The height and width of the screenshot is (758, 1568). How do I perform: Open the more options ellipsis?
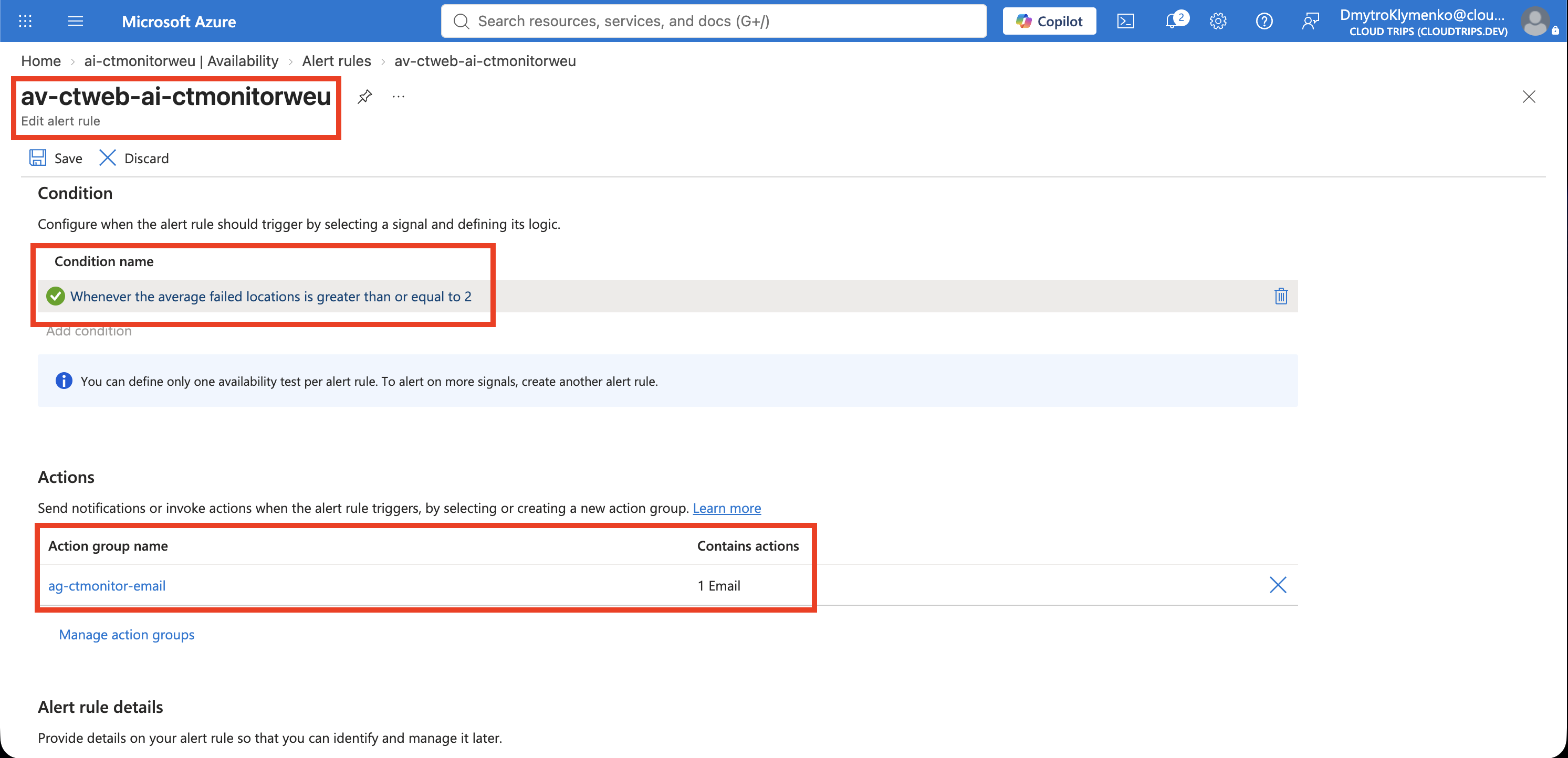[x=399, y=96]
